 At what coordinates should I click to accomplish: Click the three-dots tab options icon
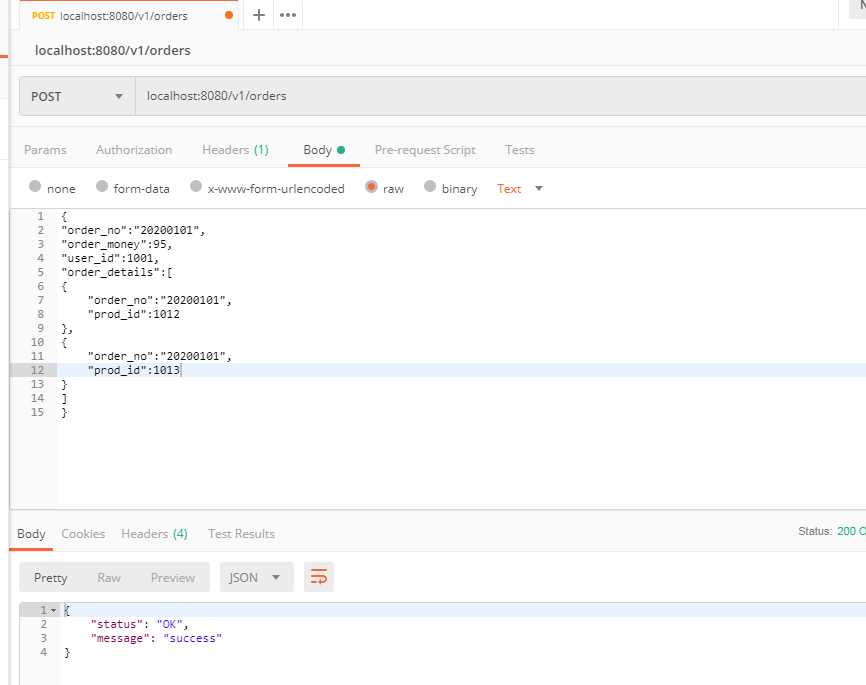(288, 15)
